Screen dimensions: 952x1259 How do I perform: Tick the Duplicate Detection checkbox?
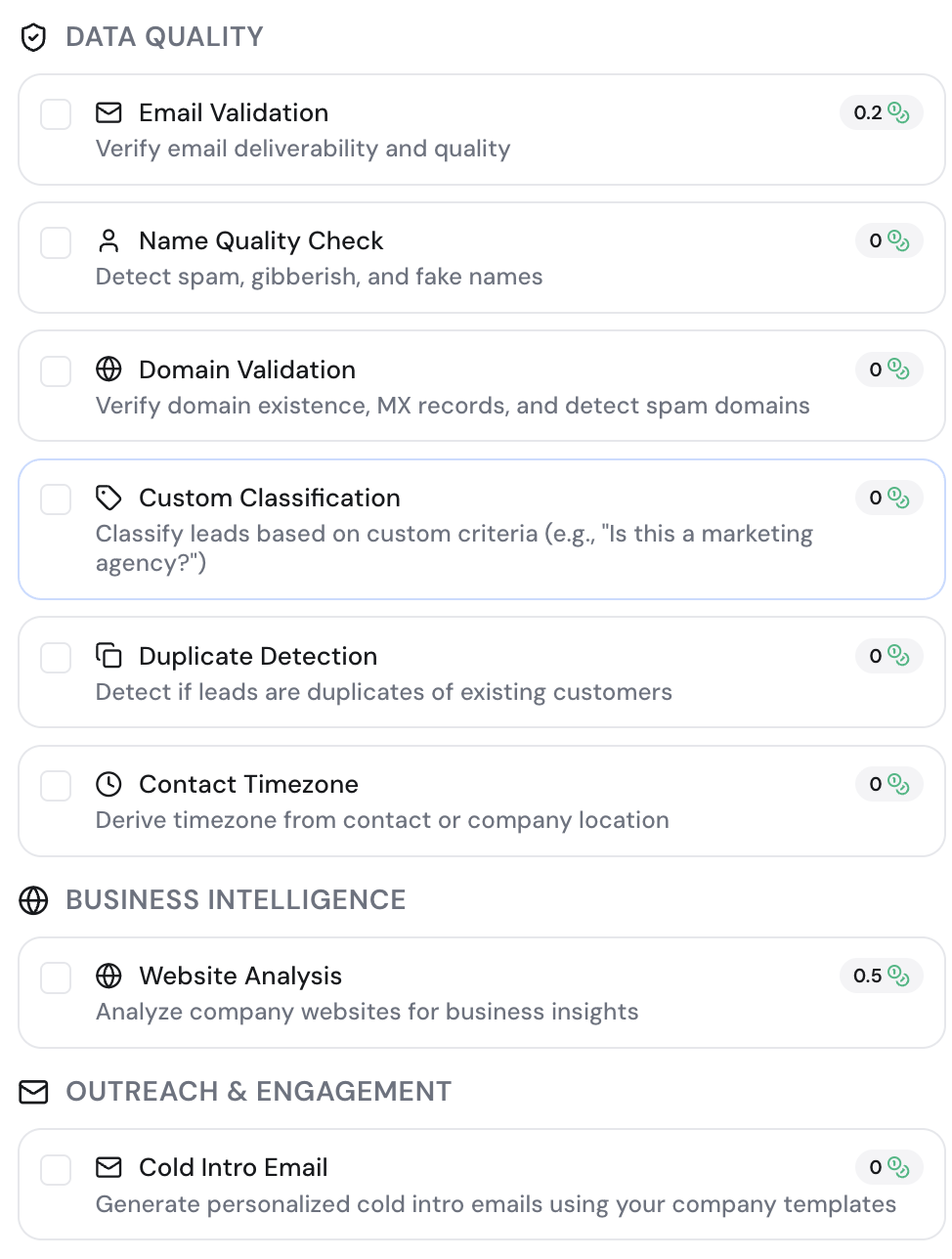point(56,658)
